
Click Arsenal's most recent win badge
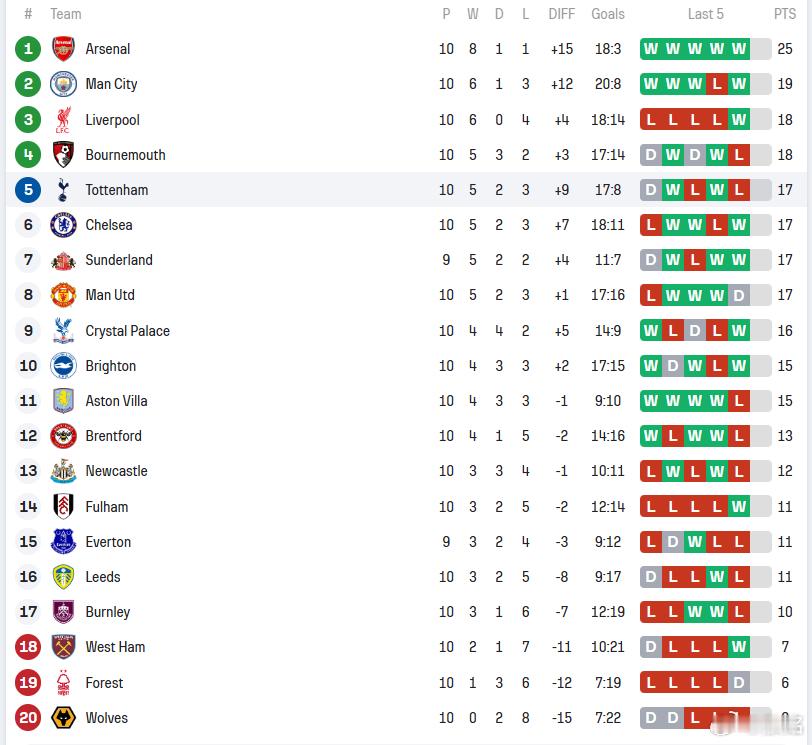click(x=739, y=49)
